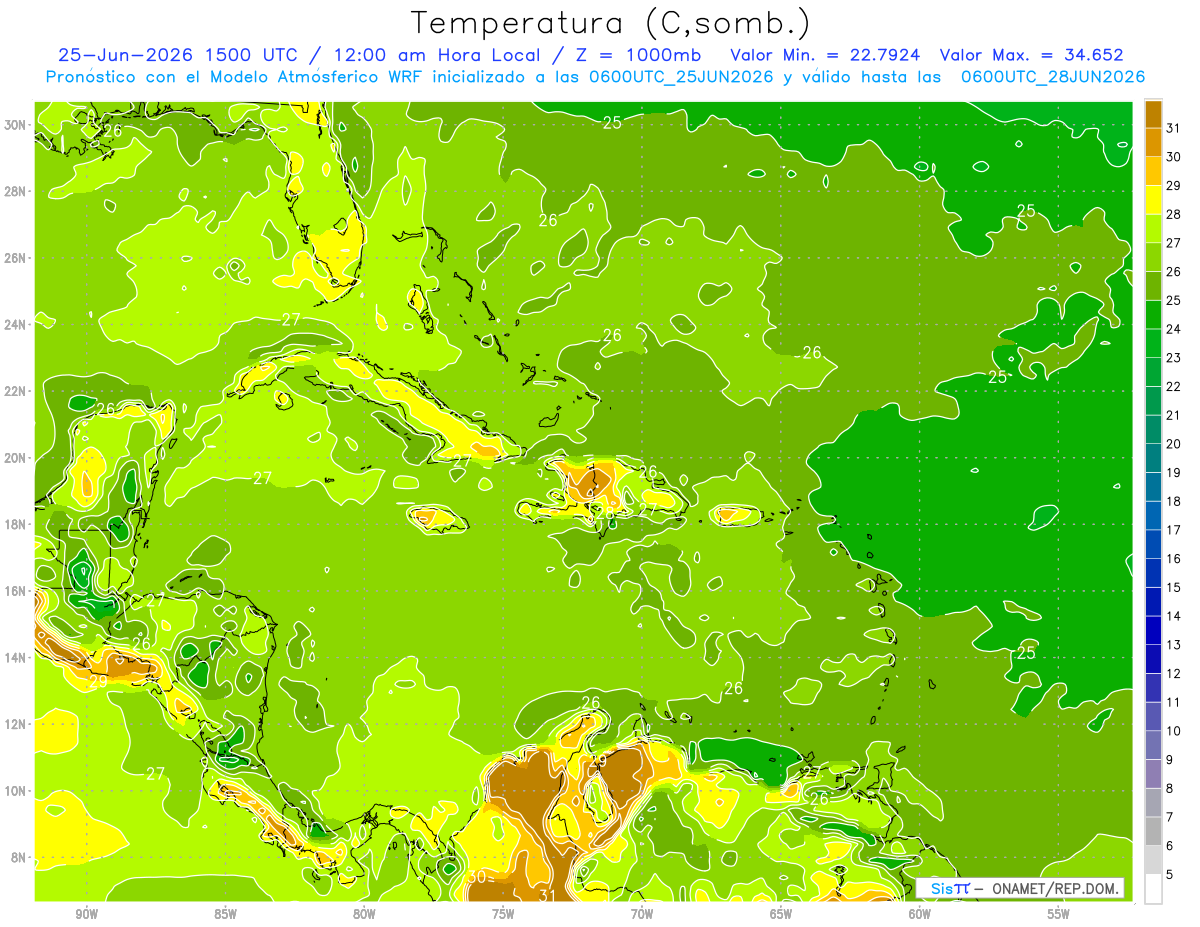Click the '14N' latitude axis label

tap(16, 657)
